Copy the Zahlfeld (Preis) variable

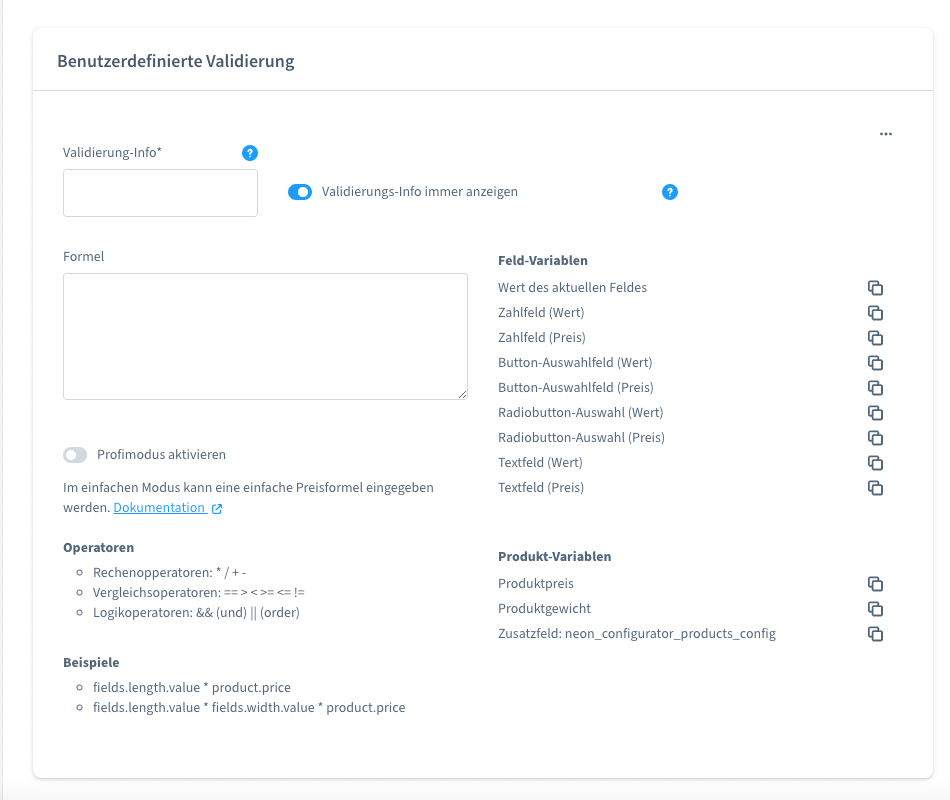click(x=875, y=338)
